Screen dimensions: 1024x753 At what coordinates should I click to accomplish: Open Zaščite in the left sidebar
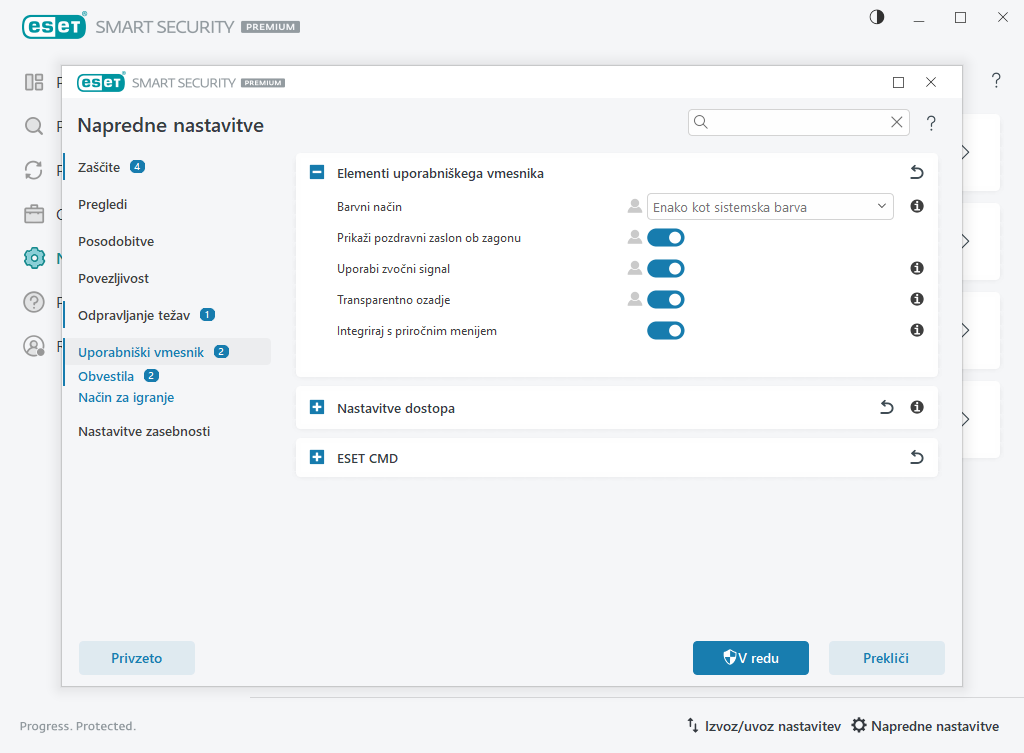tap(99, 167)
